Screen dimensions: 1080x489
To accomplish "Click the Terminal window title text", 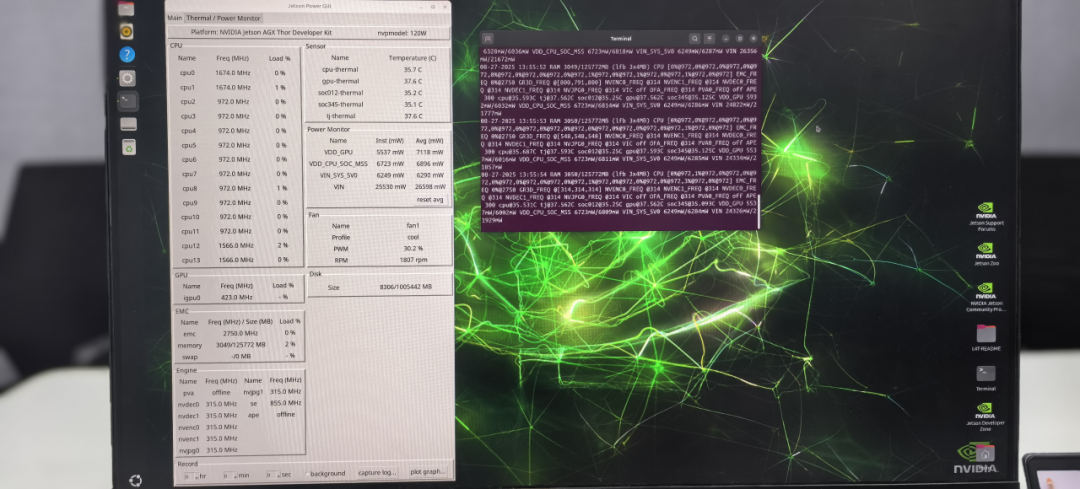I will (x=621, y=39).
